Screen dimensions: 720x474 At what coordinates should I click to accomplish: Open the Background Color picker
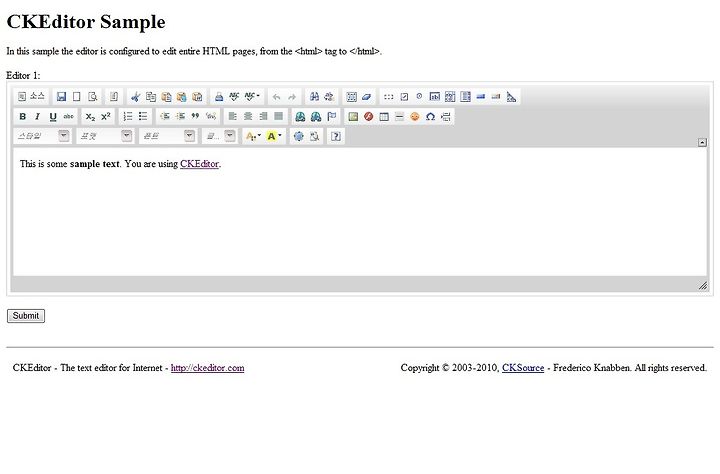[274, 136]
